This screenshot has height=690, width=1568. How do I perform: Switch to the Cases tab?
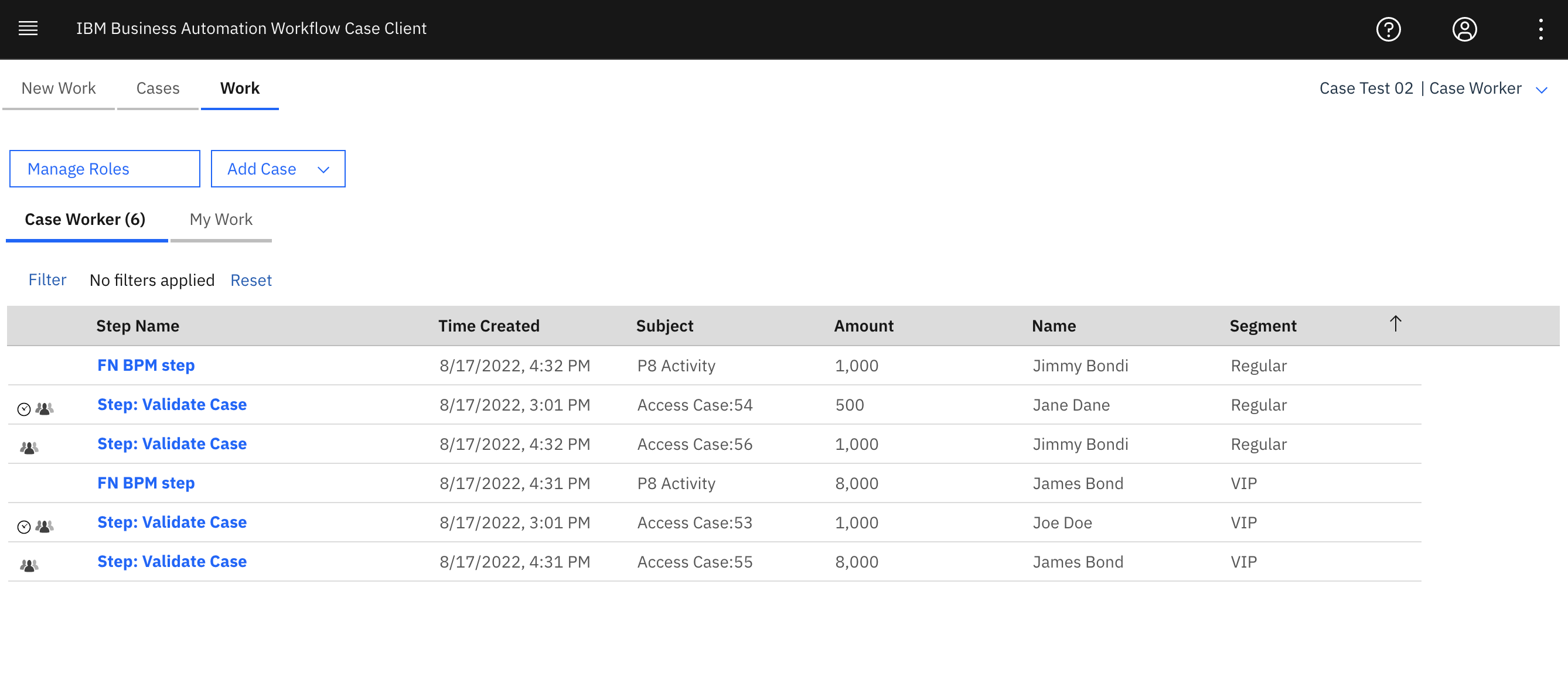tap(158, 89)
